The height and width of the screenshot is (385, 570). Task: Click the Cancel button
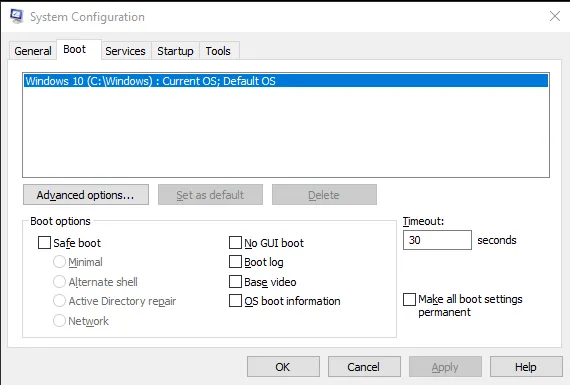364,367
